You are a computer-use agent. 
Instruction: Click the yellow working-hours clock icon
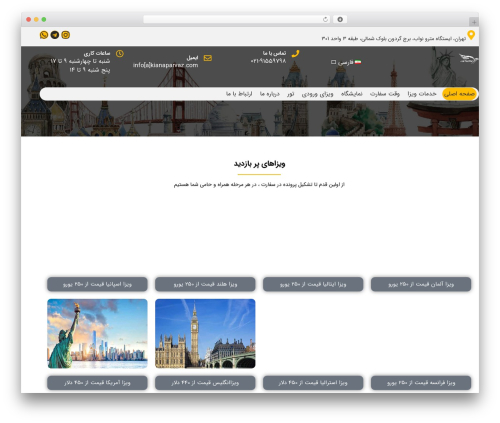tap(120, 53)
